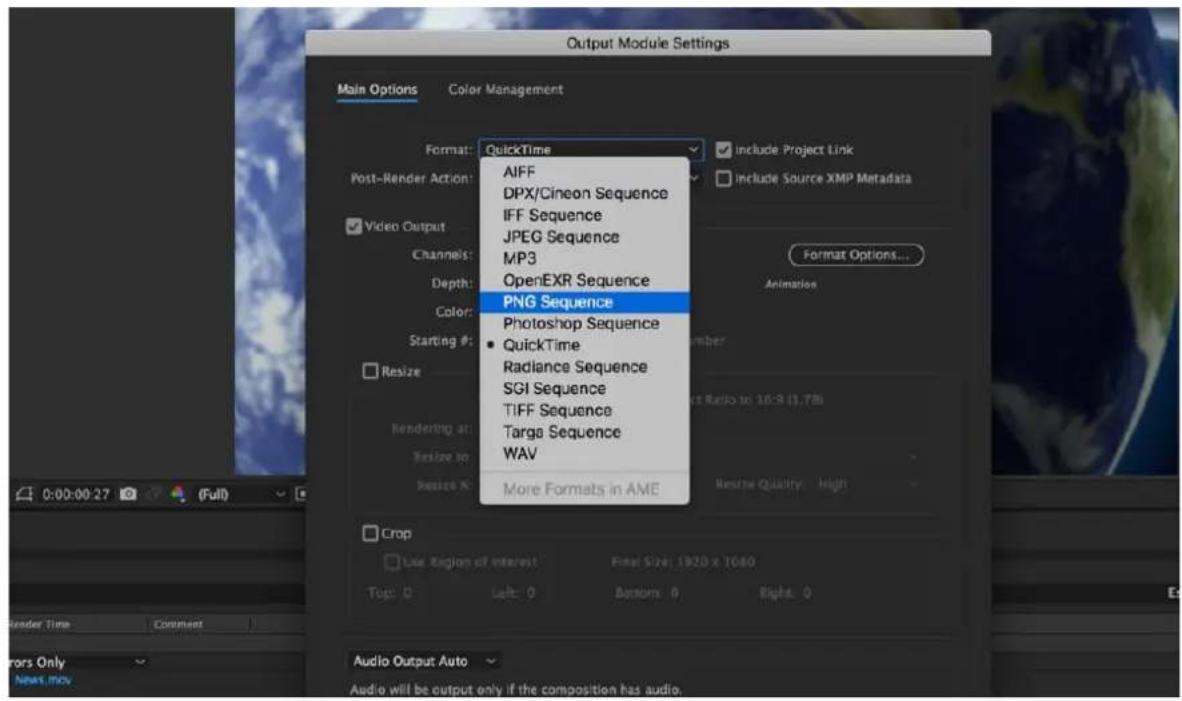This screenshot has height=701, width=1182.
Task: Click the icon left of timecode 0:00:00:27
Action: (25, 494)
